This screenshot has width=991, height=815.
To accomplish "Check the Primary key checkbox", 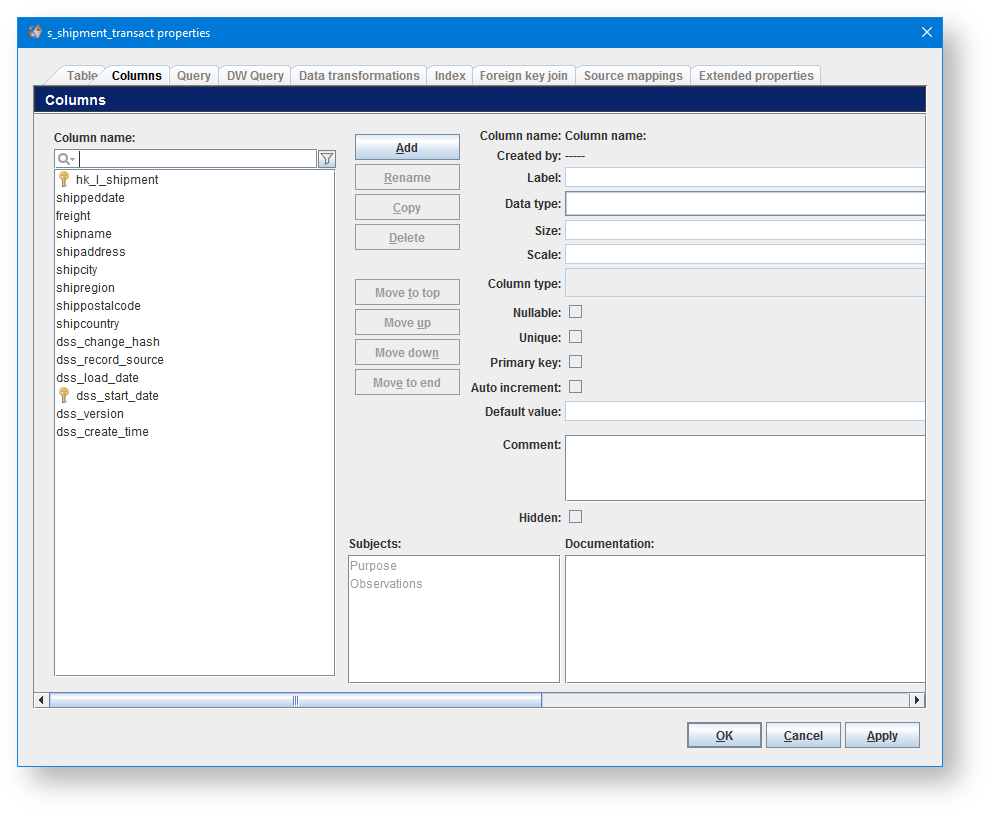I will 575,362.
